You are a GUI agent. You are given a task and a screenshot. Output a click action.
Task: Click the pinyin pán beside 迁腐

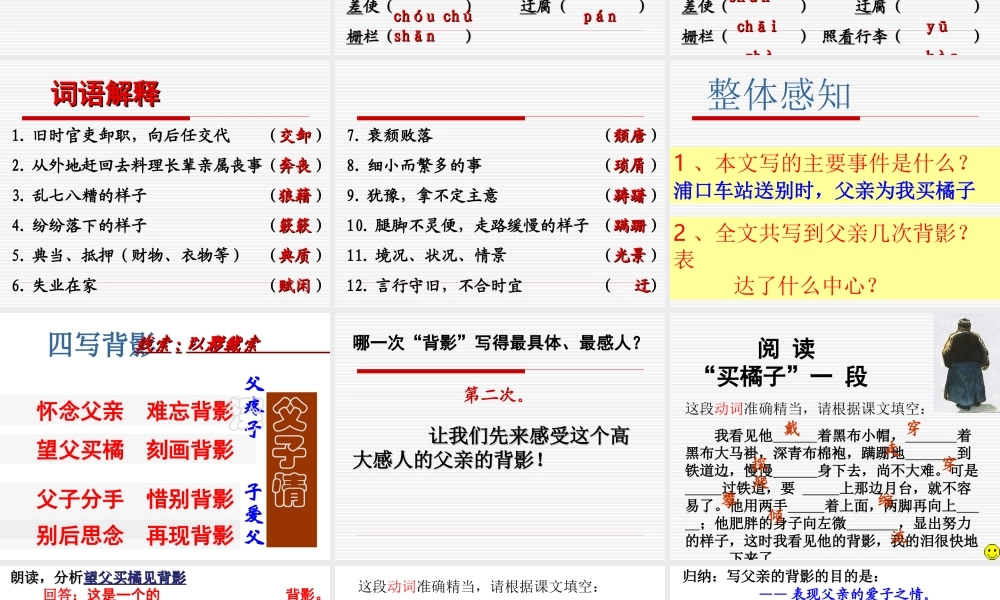pyautogui.click(x=600, y=17)
